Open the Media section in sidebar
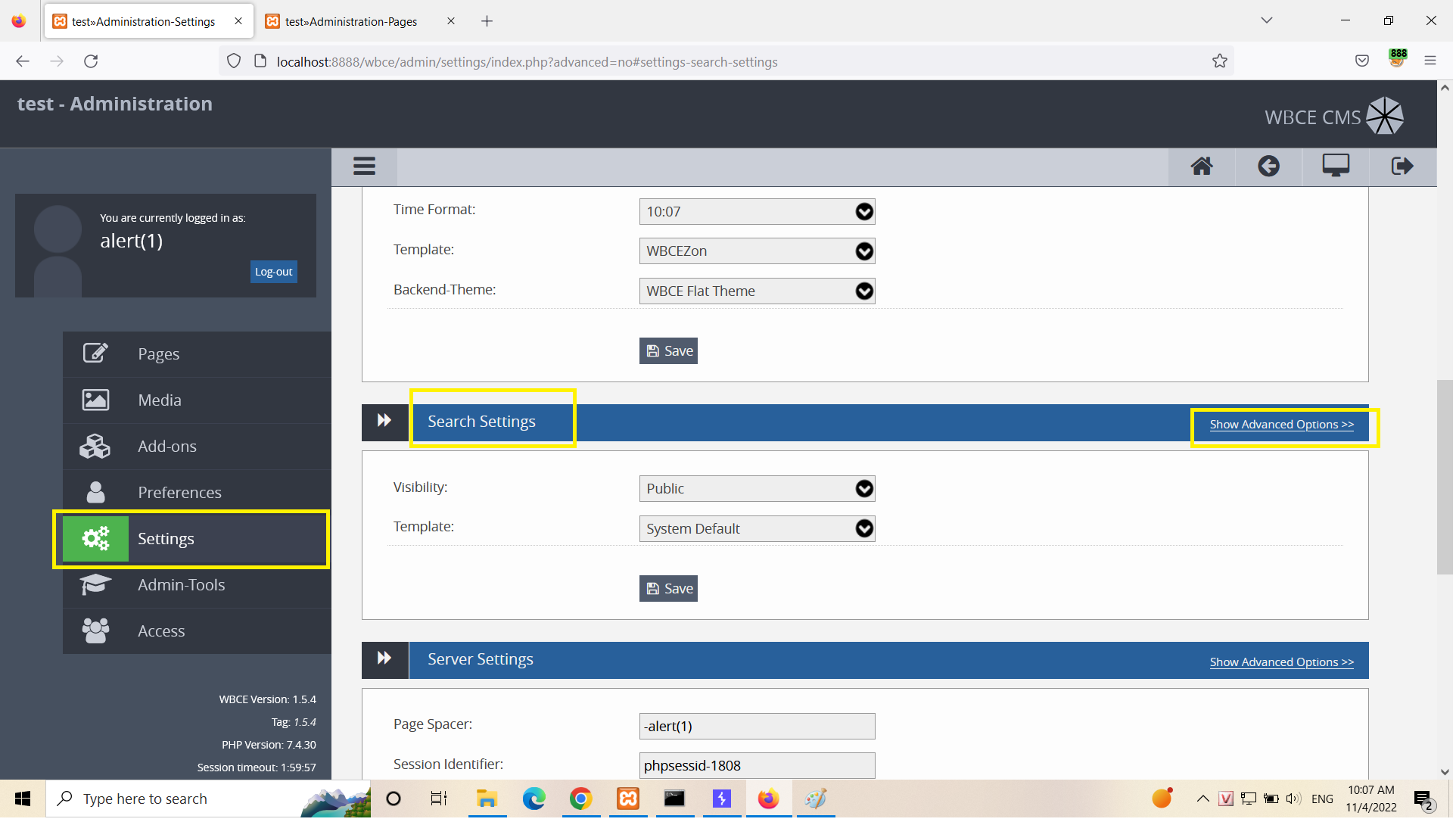Viewport: 1456px width, 822px height. (160, 401)
